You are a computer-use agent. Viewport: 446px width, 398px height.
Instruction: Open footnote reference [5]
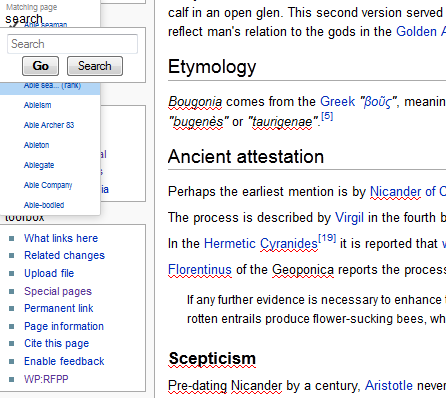click(x=327, y=116)
